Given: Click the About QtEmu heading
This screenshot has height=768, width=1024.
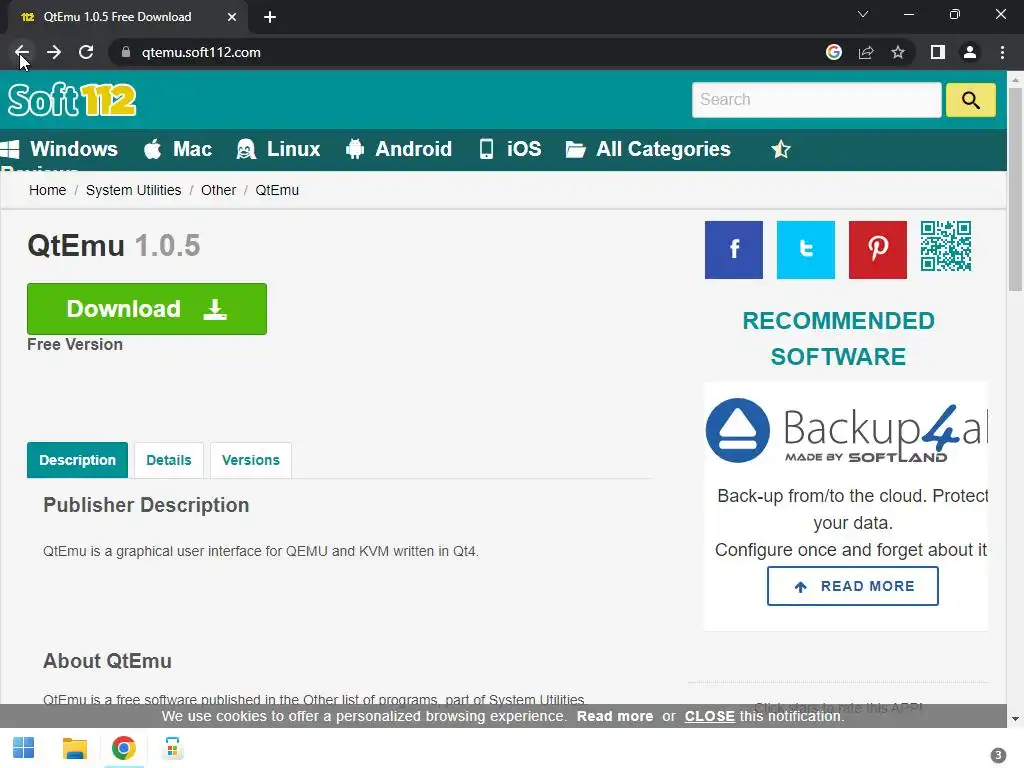Looking at the screenshot, I should pyautogui.click(x=107, y=661).
